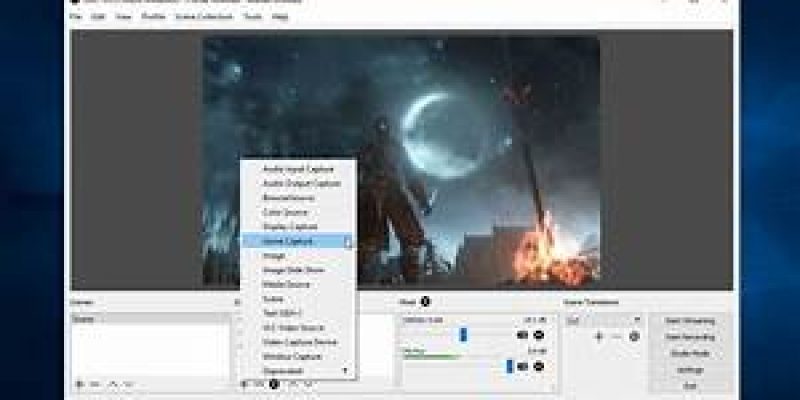Screen dimensions: 800x400
Task: Move selected scene down arrow
Action: [x=129, y=384]
